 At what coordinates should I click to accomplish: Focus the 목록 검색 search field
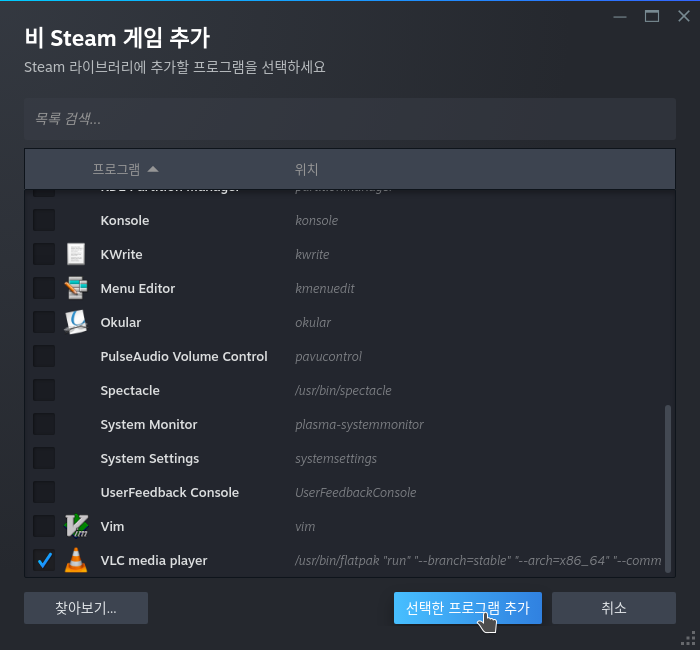coord(350,119)
